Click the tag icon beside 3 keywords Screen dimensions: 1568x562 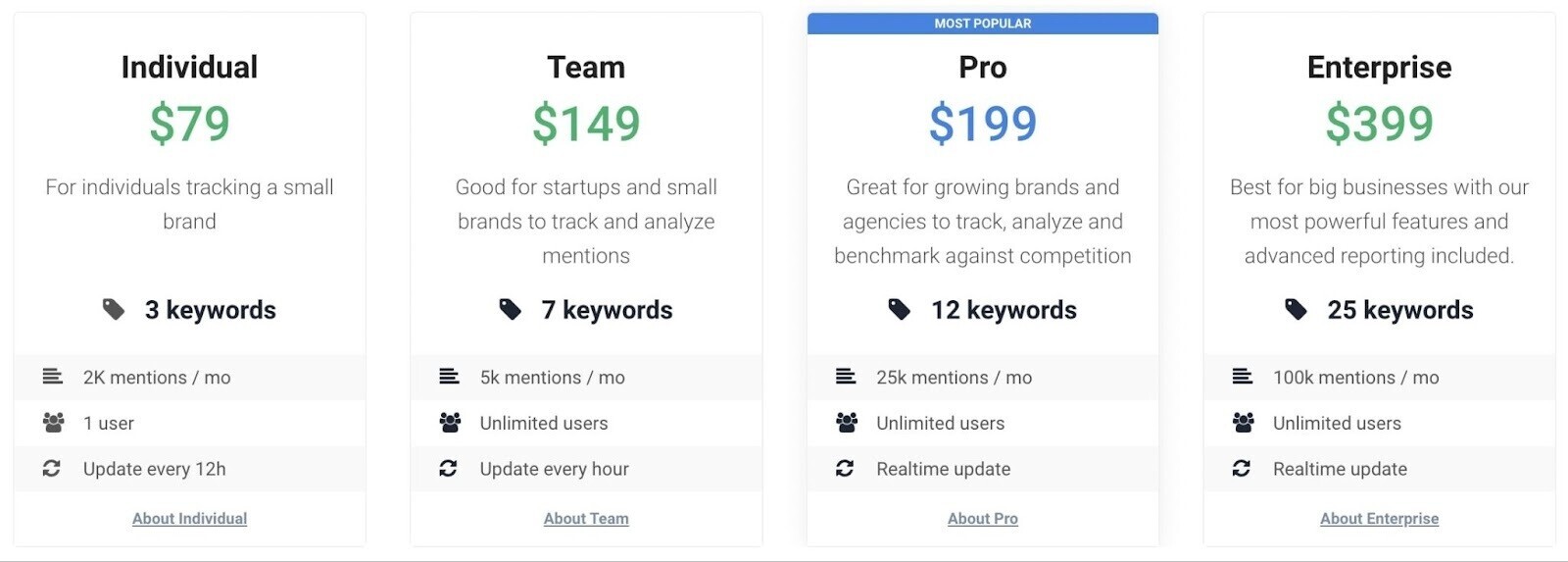[114, 310]
